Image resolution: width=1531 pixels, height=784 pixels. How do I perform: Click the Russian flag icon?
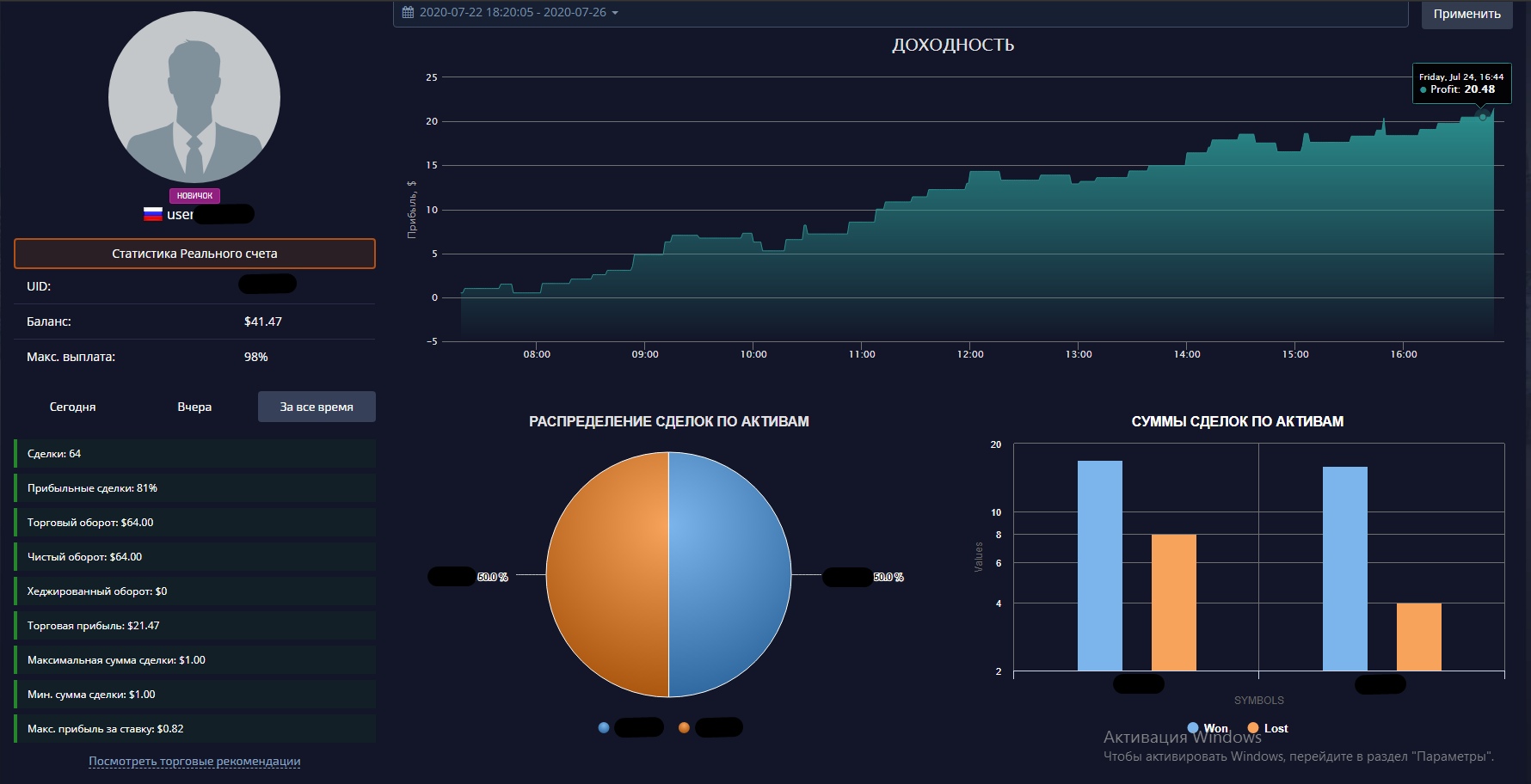153,214
